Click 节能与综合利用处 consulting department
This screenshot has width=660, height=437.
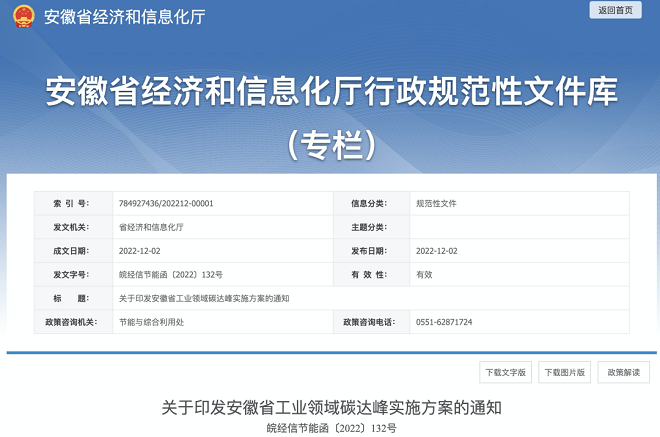(150, 322)
